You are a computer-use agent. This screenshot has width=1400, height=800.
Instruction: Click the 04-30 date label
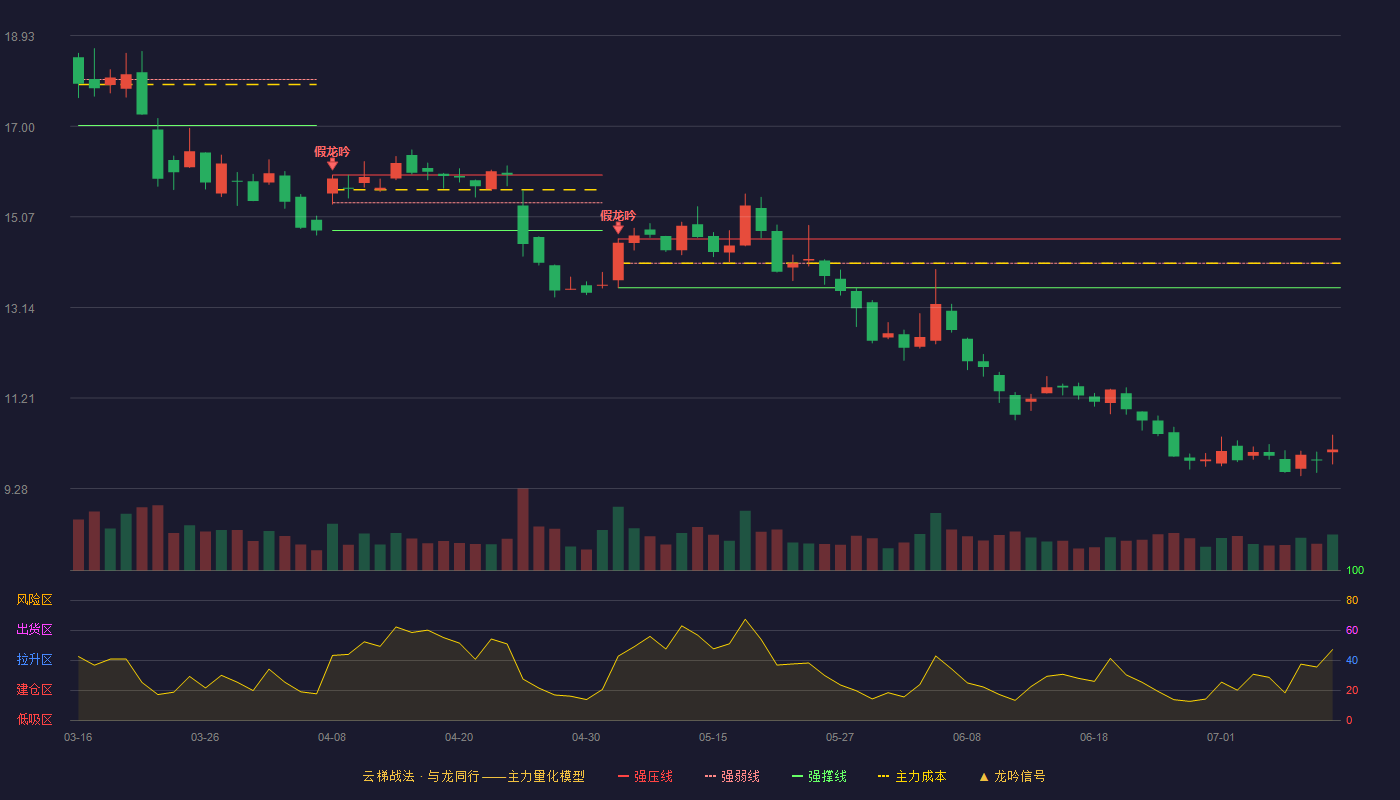pos(586,737)
